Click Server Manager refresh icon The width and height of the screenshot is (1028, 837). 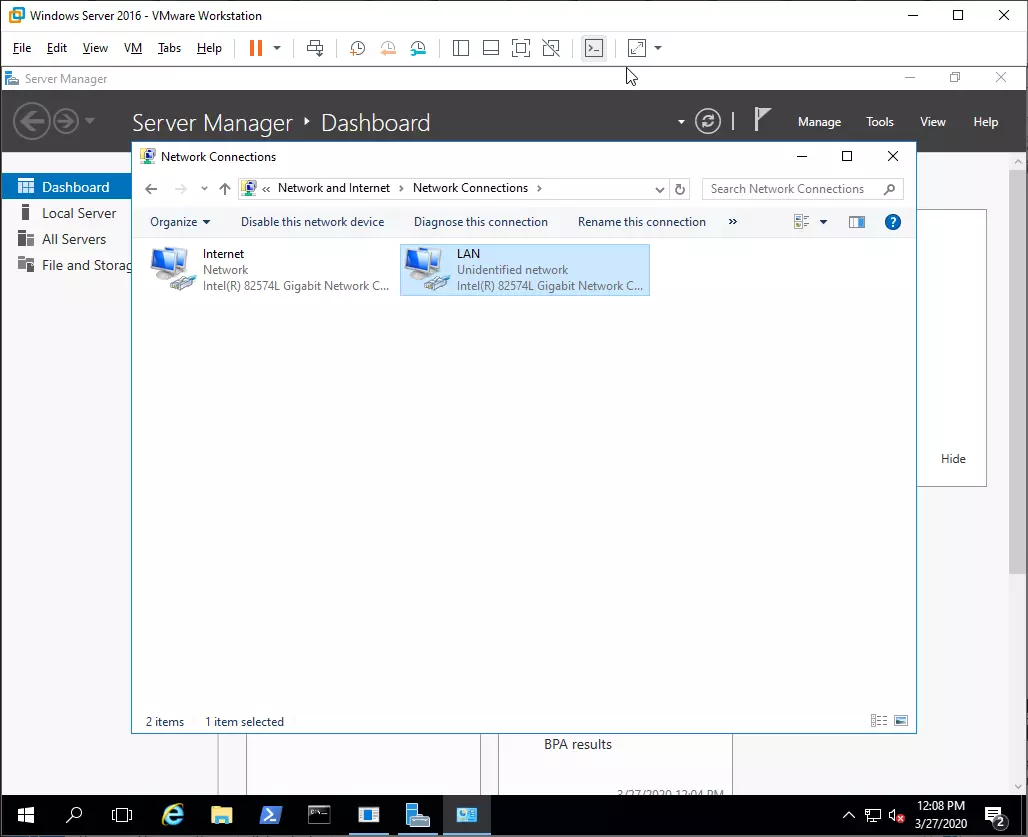708,121
